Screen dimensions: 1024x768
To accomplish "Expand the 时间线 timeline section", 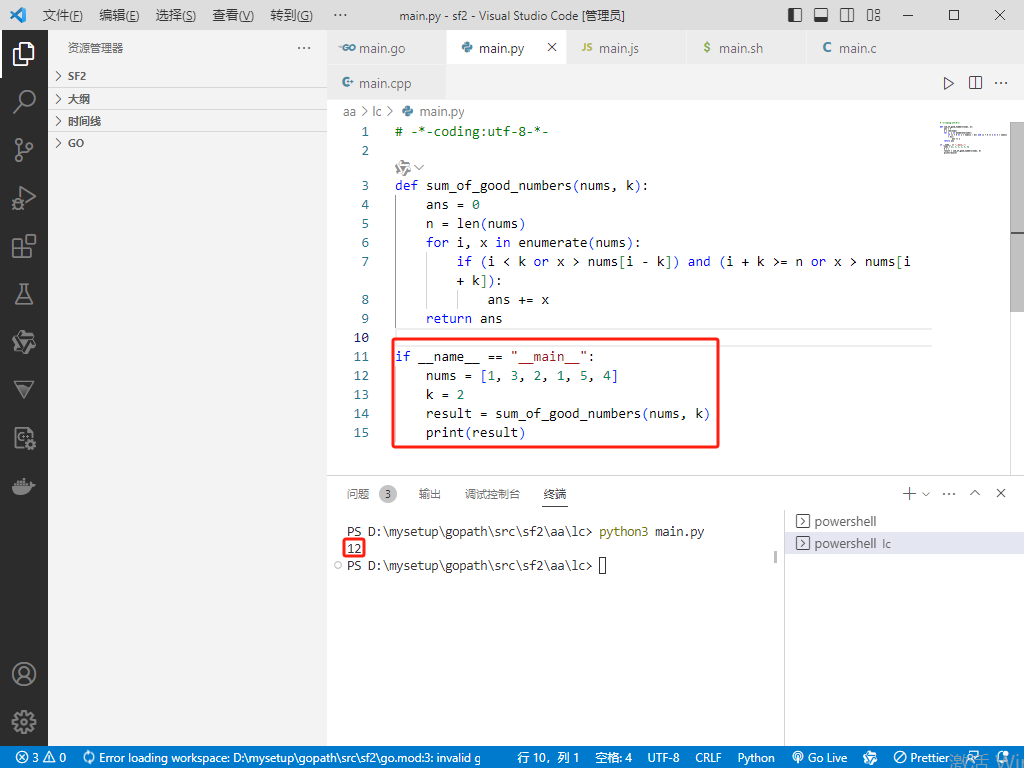I will (x=188, y=121).
